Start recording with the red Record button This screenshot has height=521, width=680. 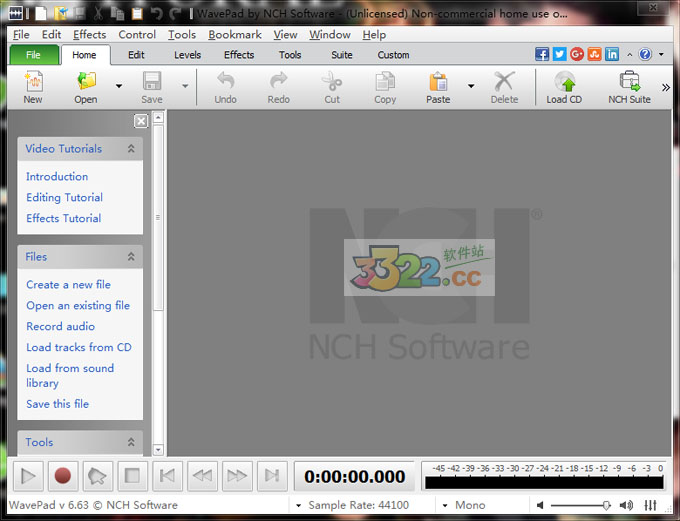click(63, 476)
